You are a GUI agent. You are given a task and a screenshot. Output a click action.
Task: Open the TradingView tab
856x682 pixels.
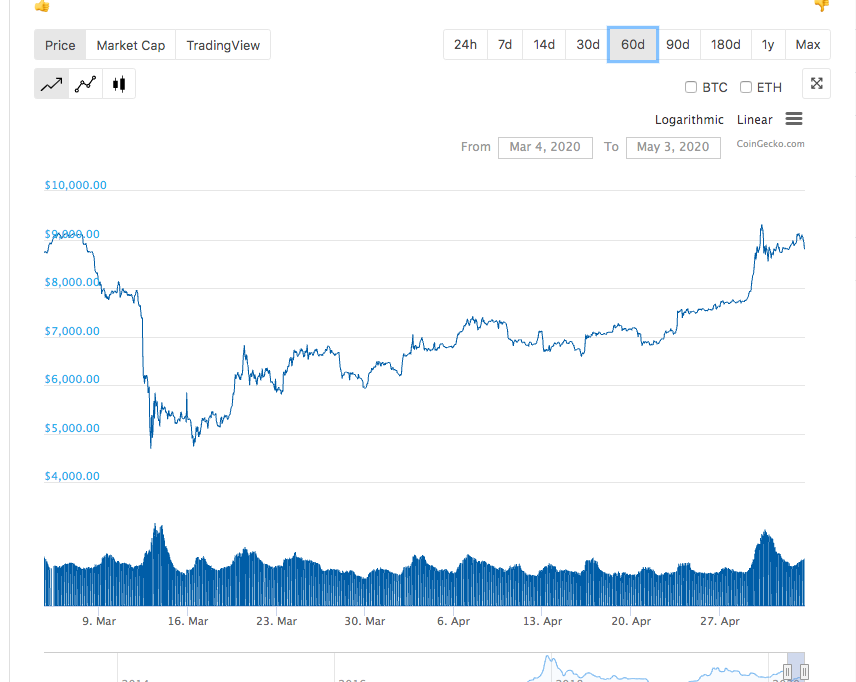point(223,45)
